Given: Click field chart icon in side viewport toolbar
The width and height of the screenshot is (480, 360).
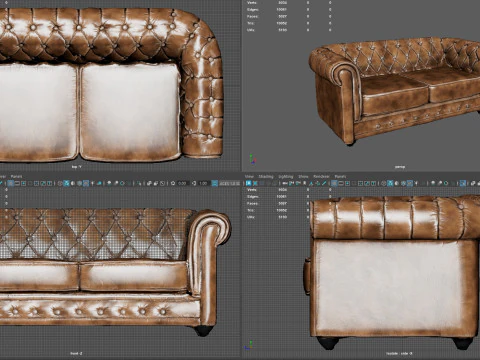Looking at the screenshot, I should [x=360, y=183].
